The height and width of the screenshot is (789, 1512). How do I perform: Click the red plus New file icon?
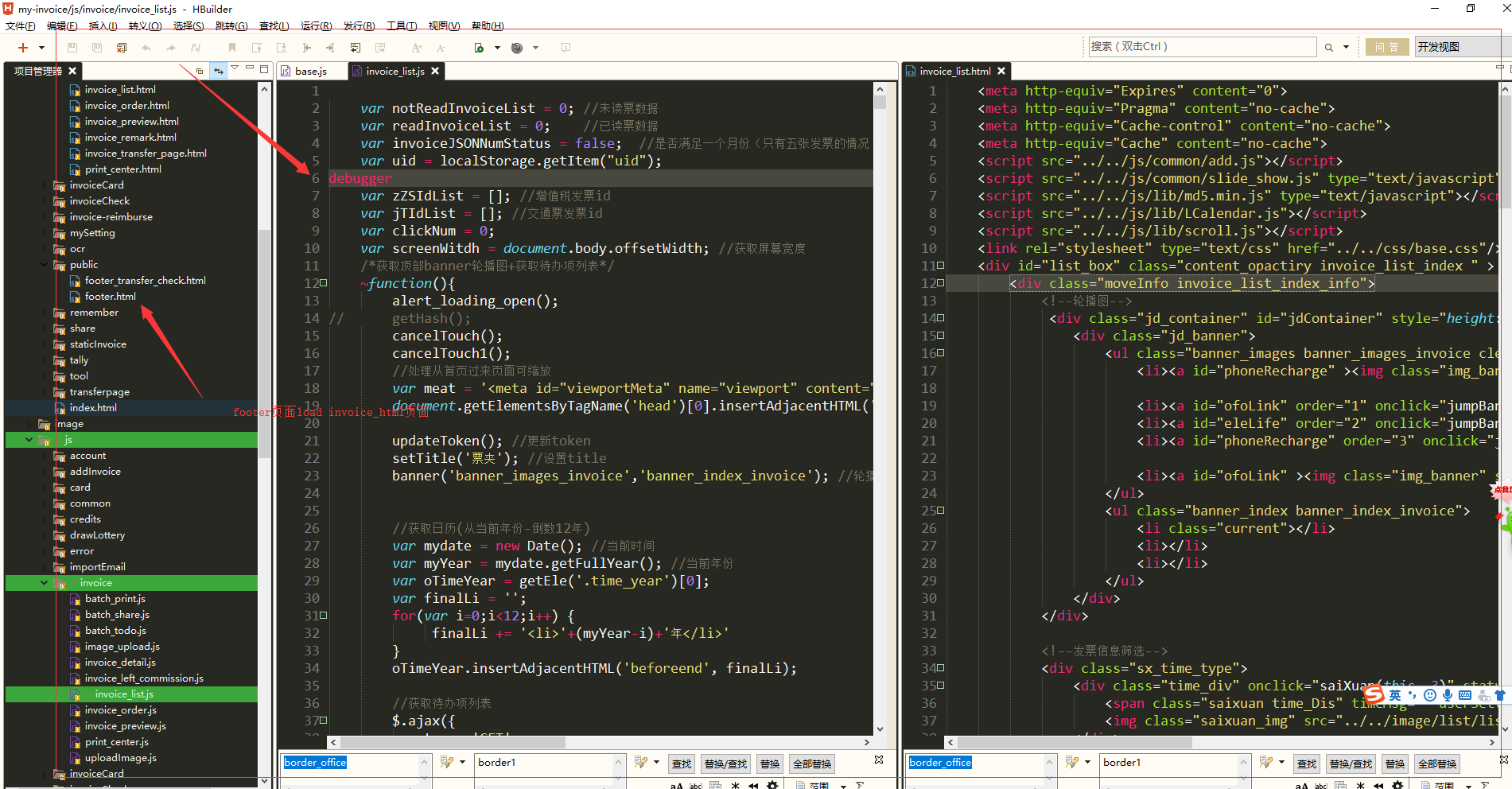coord(23,48)
